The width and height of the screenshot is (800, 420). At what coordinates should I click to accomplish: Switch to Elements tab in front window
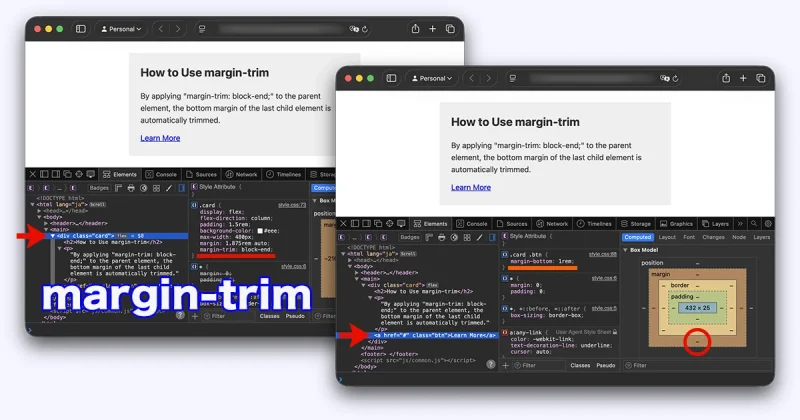click(430, 224)
